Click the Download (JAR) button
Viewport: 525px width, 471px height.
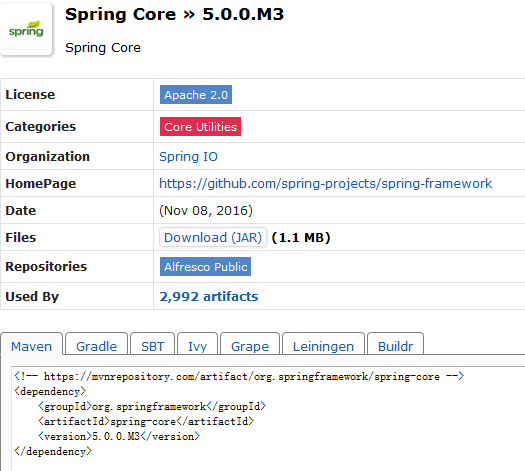213,237
